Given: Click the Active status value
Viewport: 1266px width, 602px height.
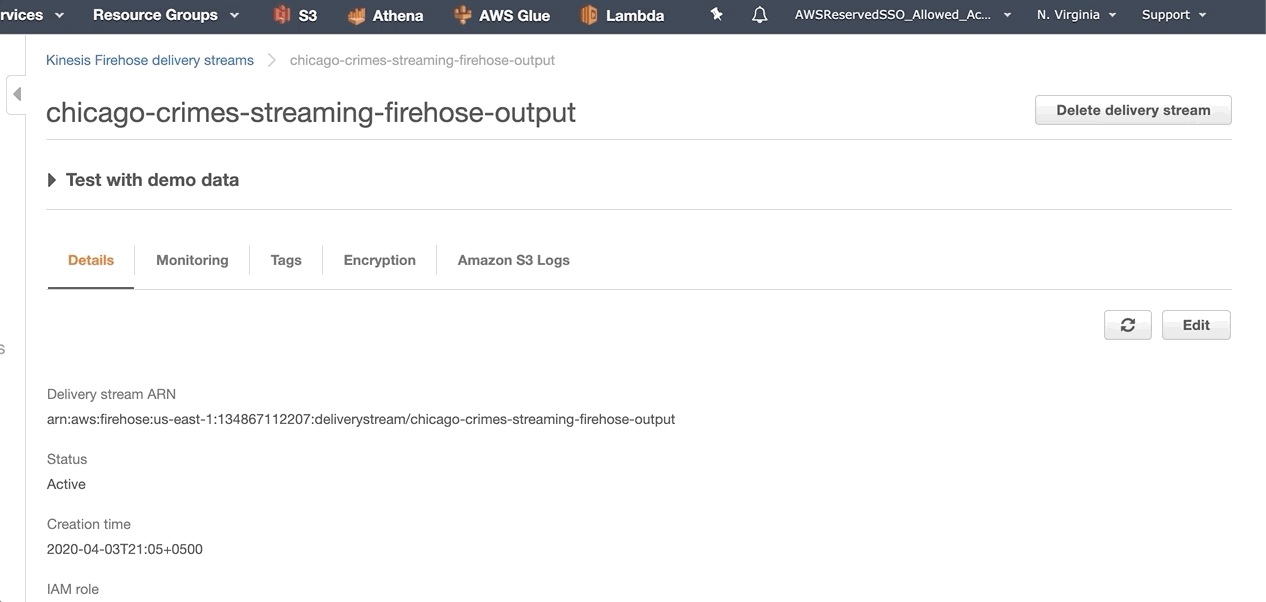Looking at the screenshot, I should [x=66, y=484].
